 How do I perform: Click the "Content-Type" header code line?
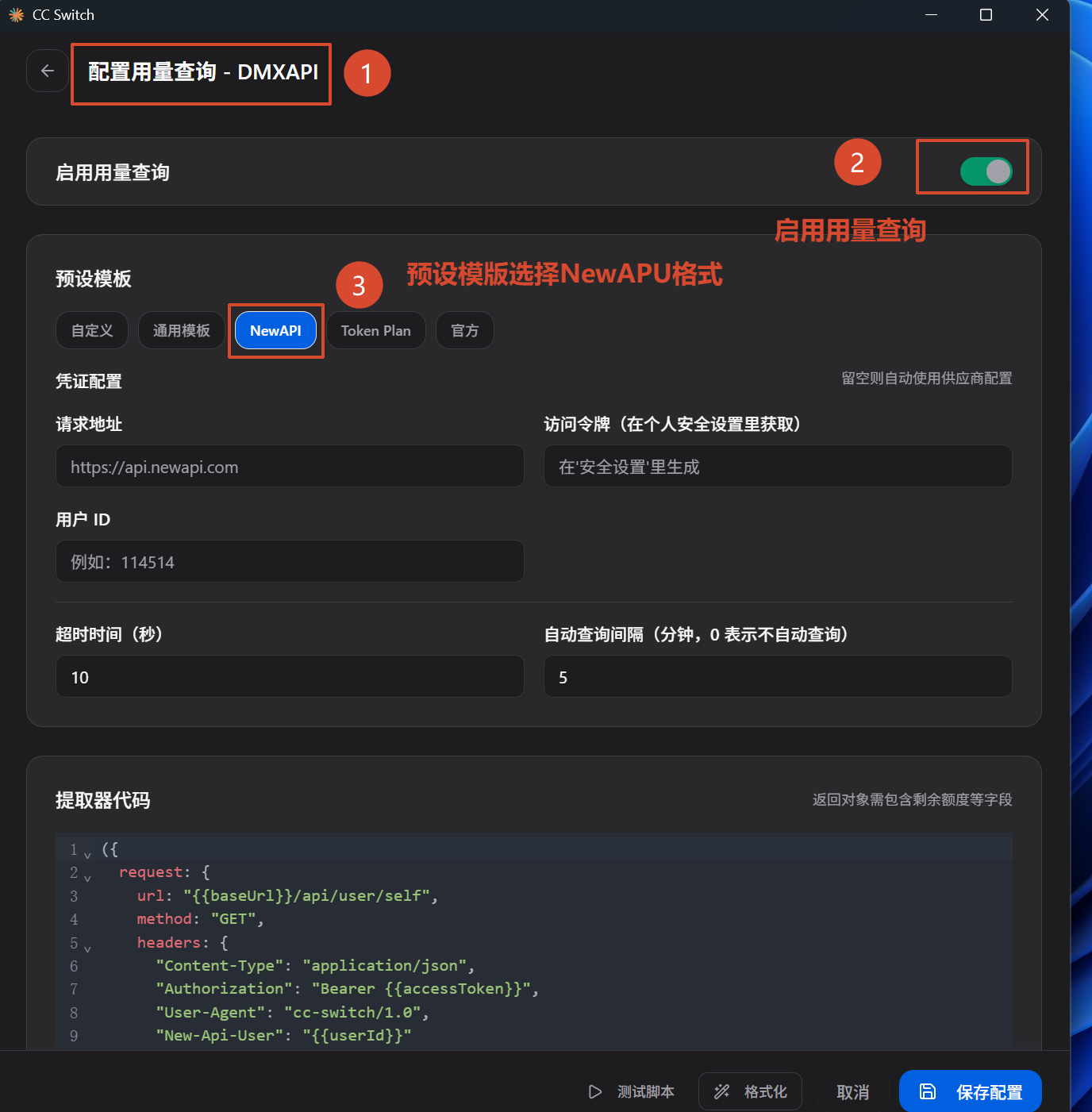click(315, 965)
